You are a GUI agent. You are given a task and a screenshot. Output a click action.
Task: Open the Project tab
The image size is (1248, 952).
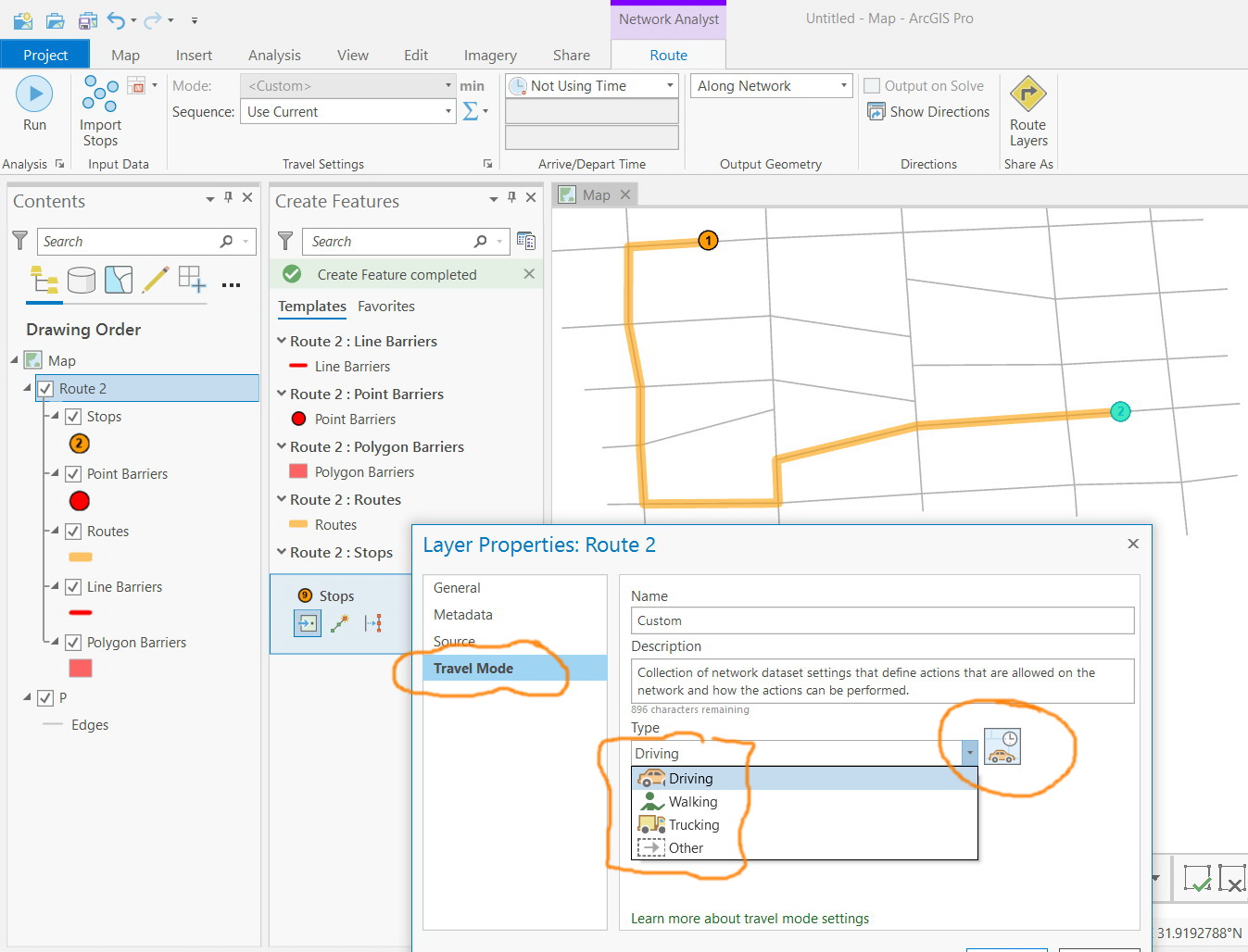[45, 55]
